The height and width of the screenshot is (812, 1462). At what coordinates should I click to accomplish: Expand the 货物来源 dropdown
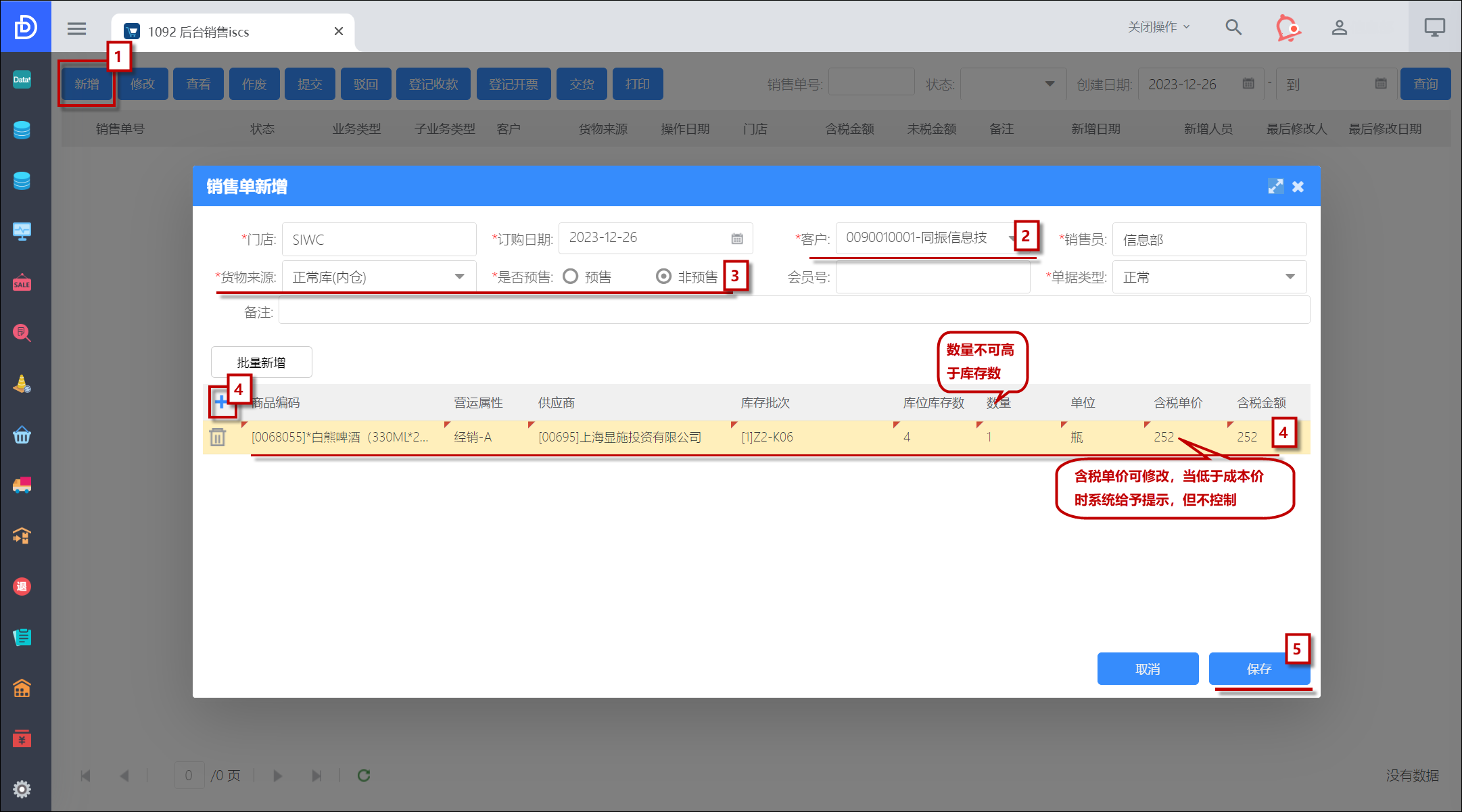click(459, 277)
